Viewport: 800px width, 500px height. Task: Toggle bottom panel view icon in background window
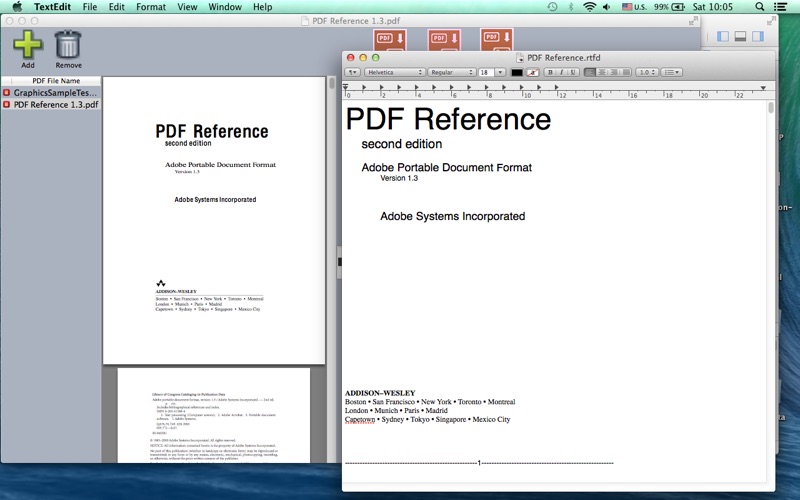point(740,36)
